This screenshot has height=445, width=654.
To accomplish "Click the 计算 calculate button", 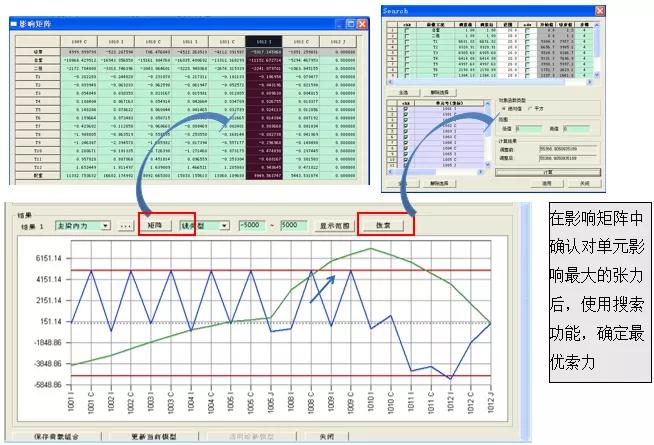I will (x=548, y=172).
